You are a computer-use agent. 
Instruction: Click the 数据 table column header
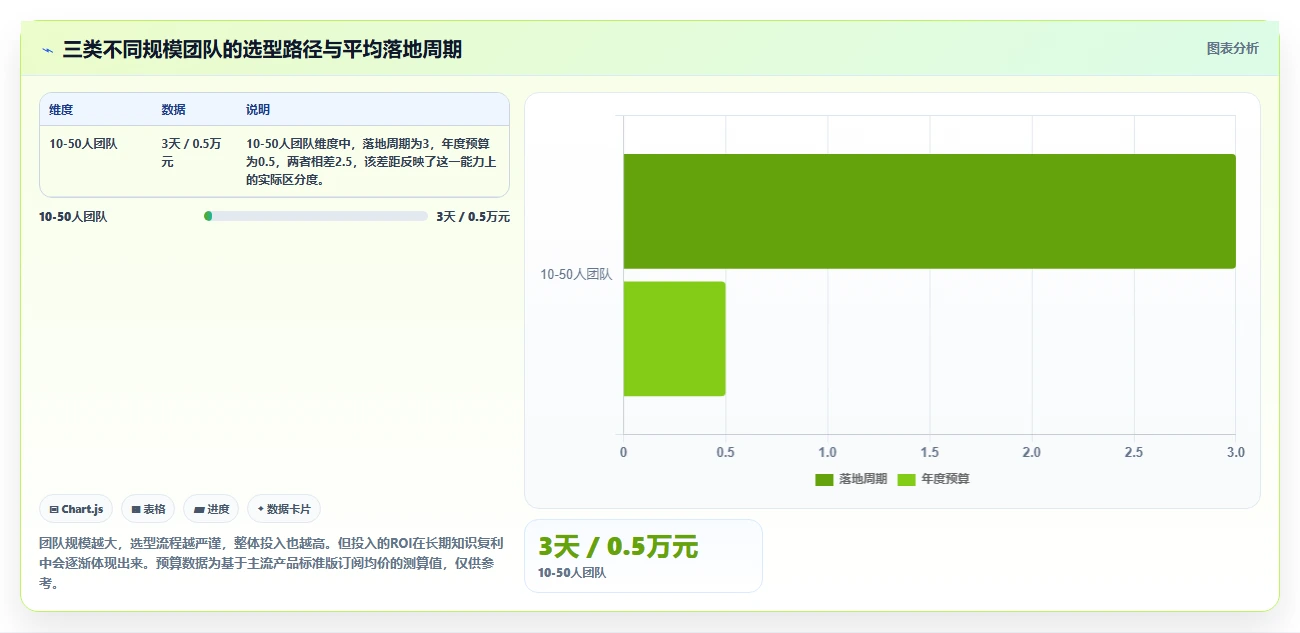coord(173,110)
